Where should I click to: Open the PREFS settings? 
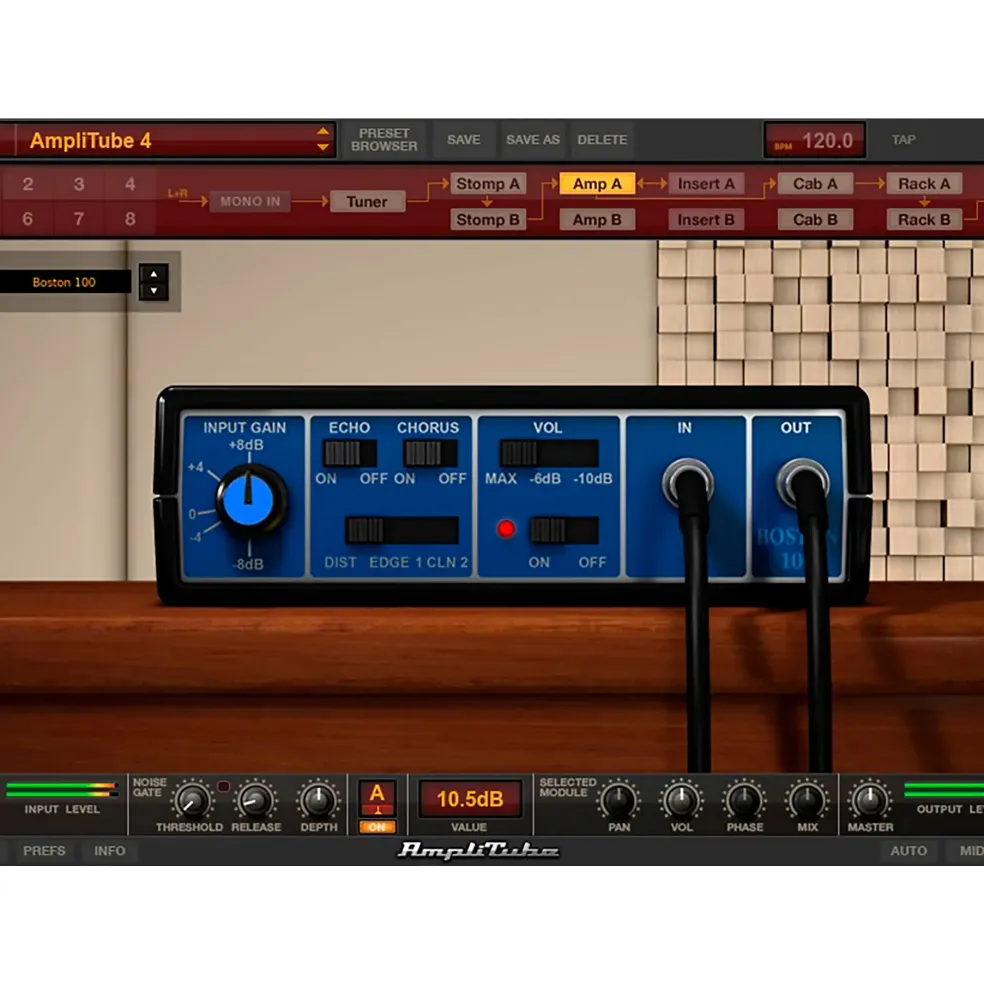point(44,851)
